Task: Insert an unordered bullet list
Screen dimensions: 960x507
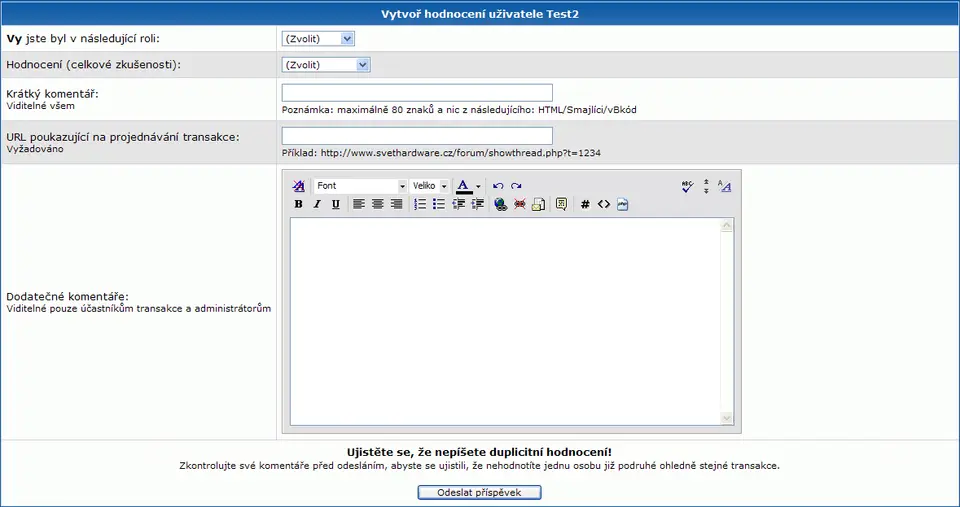Action: pyautogui.click(x=439, y=204)
